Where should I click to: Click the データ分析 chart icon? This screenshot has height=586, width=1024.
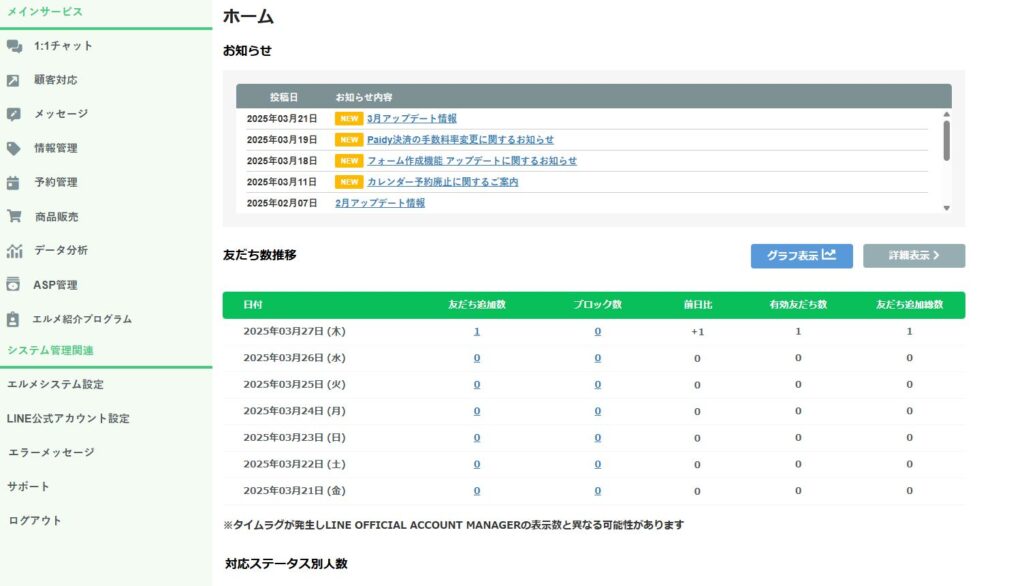coord(14,251)
